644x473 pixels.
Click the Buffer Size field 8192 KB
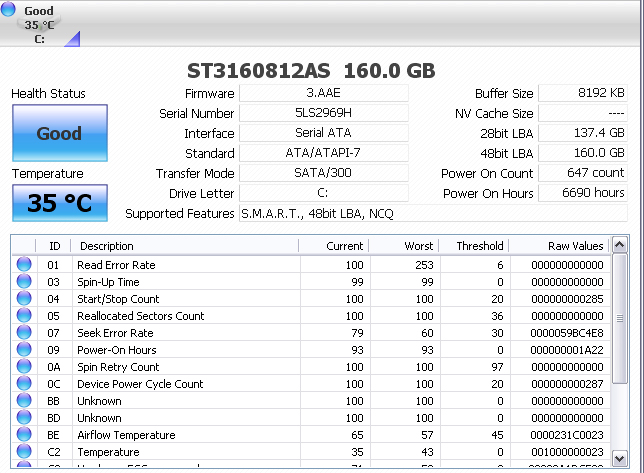(x=583, y=93)
